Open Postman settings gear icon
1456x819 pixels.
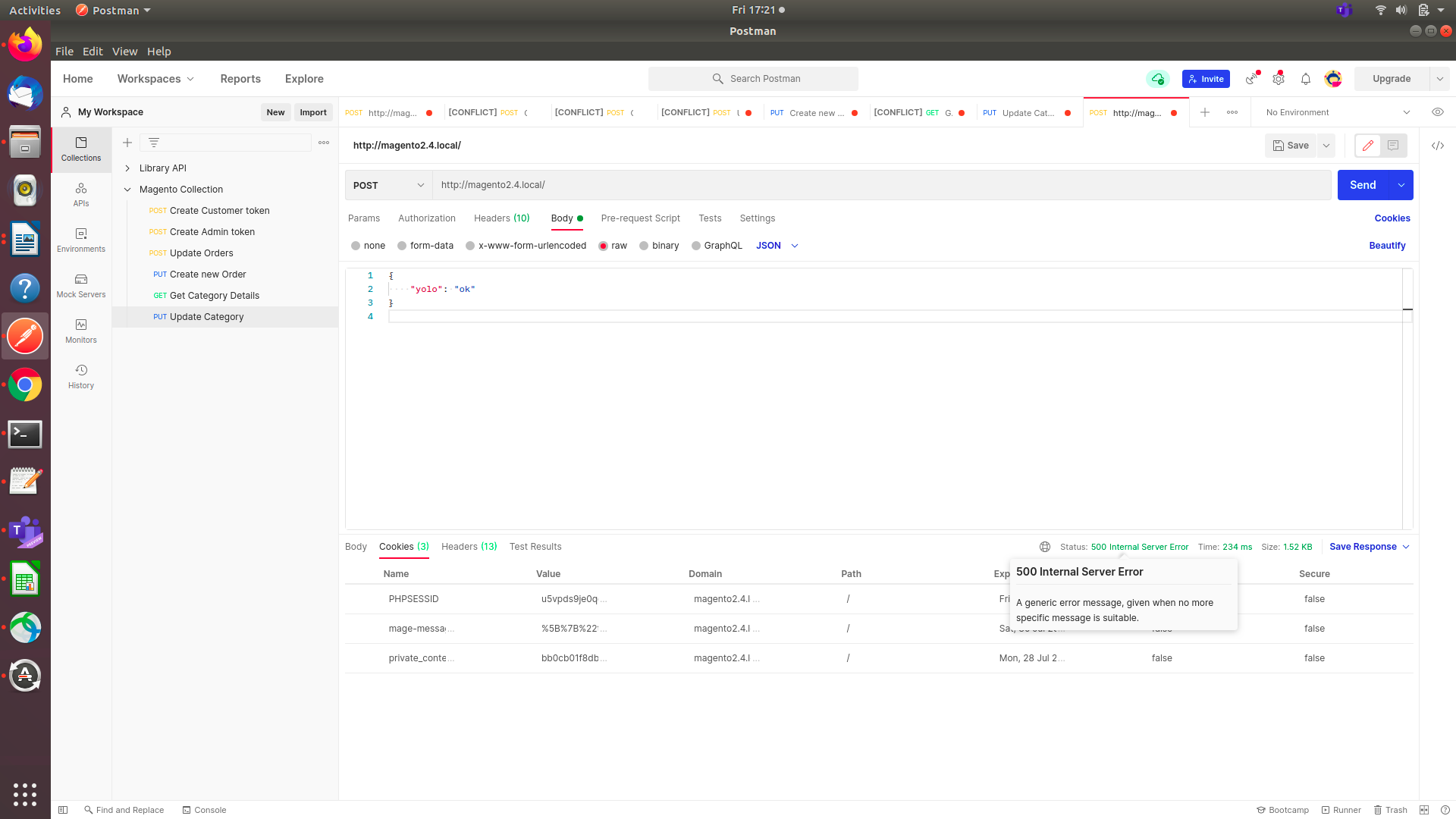(x=1279, y=79)
